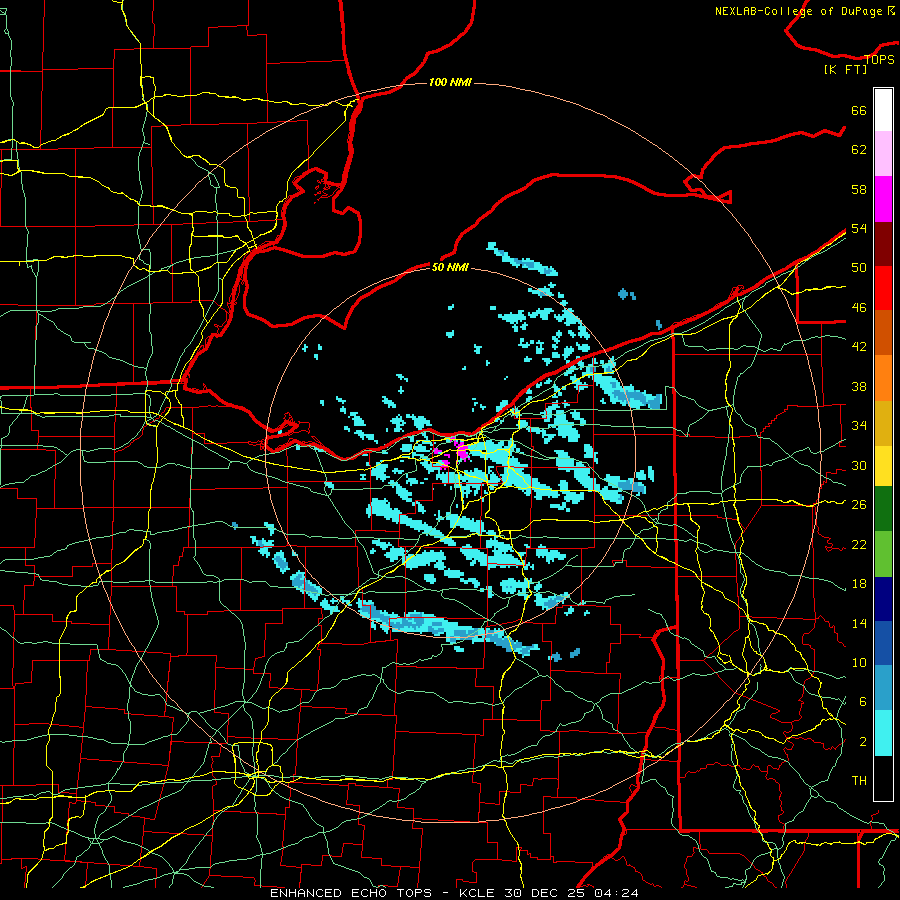
Task: Click the '38' legend value
Action: (859, 386)
